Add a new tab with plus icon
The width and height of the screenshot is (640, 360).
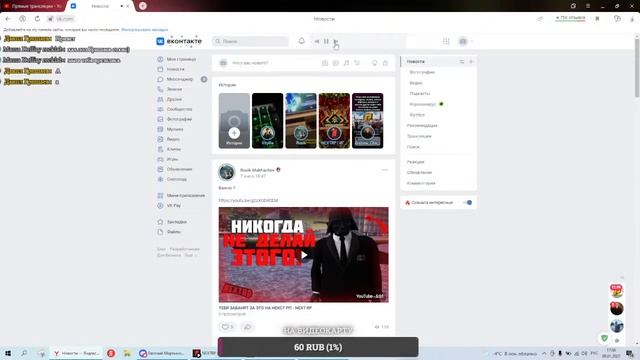[x=471, y=62]
